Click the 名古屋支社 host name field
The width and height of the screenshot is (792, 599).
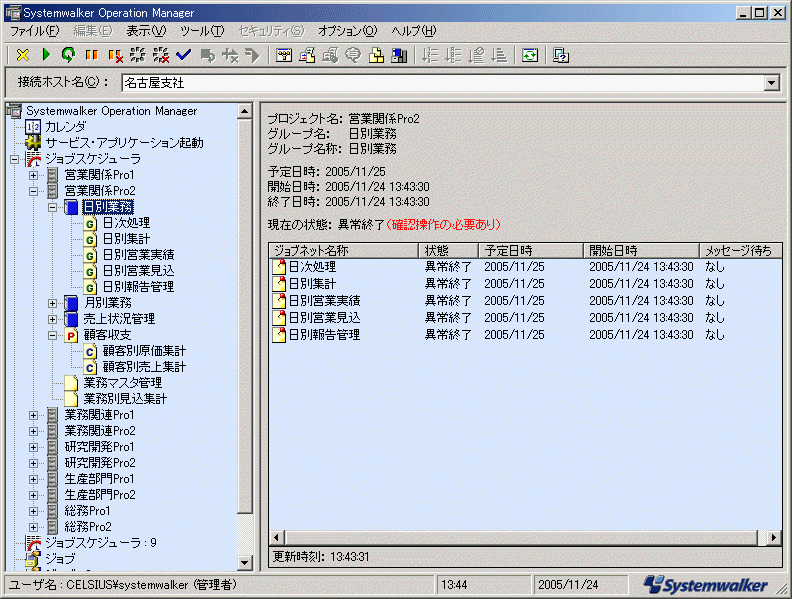443,83
